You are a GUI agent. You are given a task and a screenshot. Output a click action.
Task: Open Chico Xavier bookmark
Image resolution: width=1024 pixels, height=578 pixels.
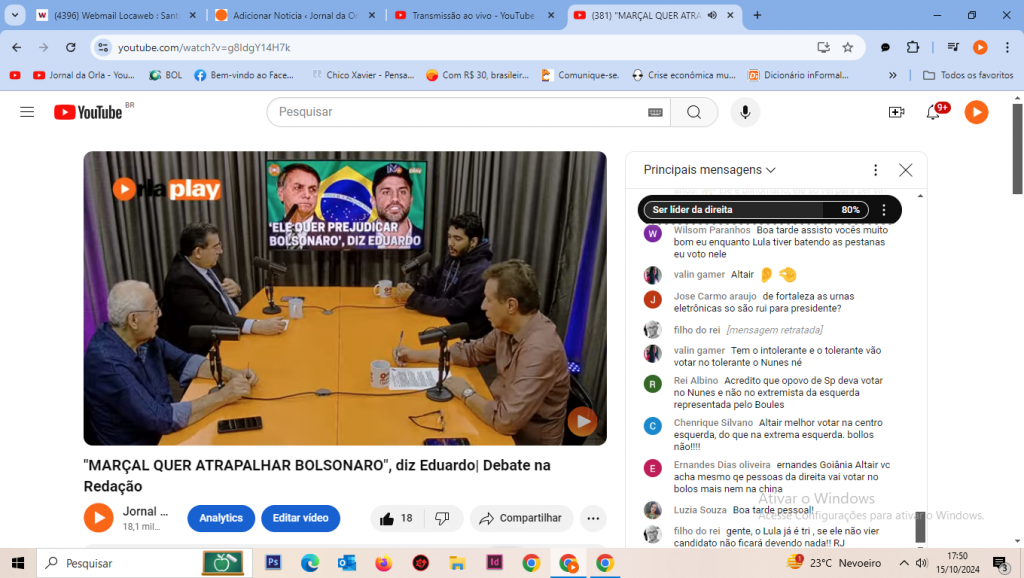(x=363, y=75)
